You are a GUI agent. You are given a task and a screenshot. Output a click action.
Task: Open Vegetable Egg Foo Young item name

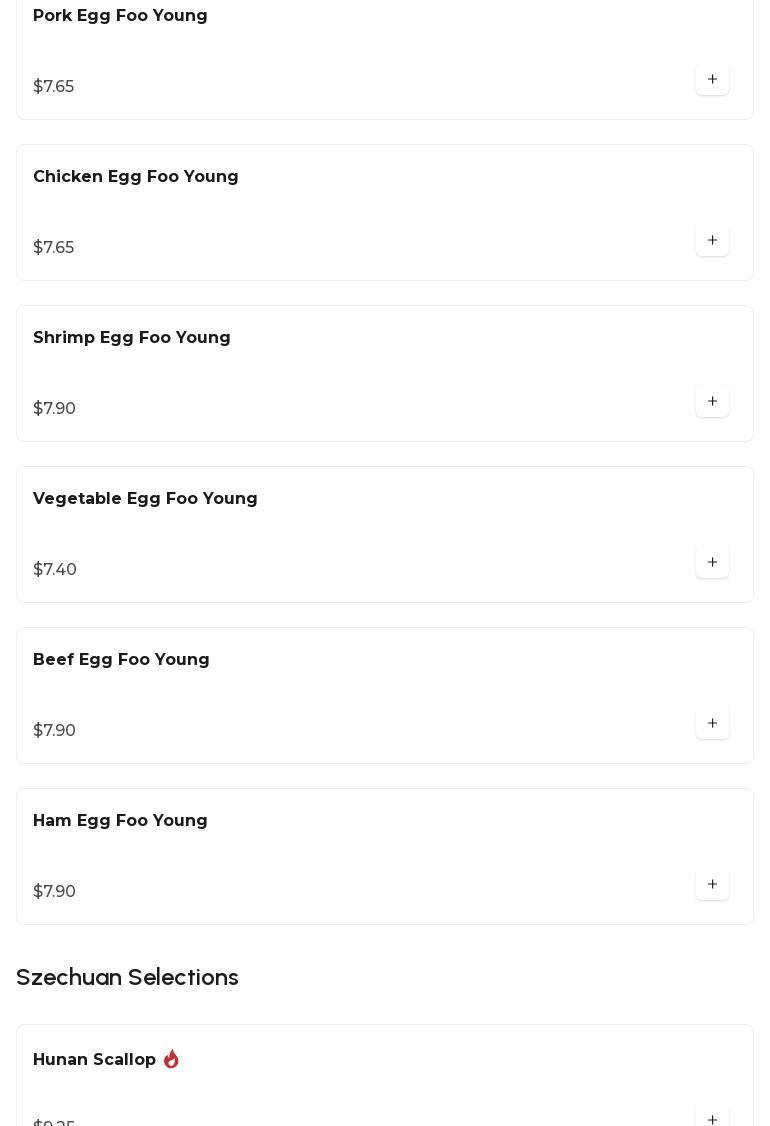(x=145, y=499)
